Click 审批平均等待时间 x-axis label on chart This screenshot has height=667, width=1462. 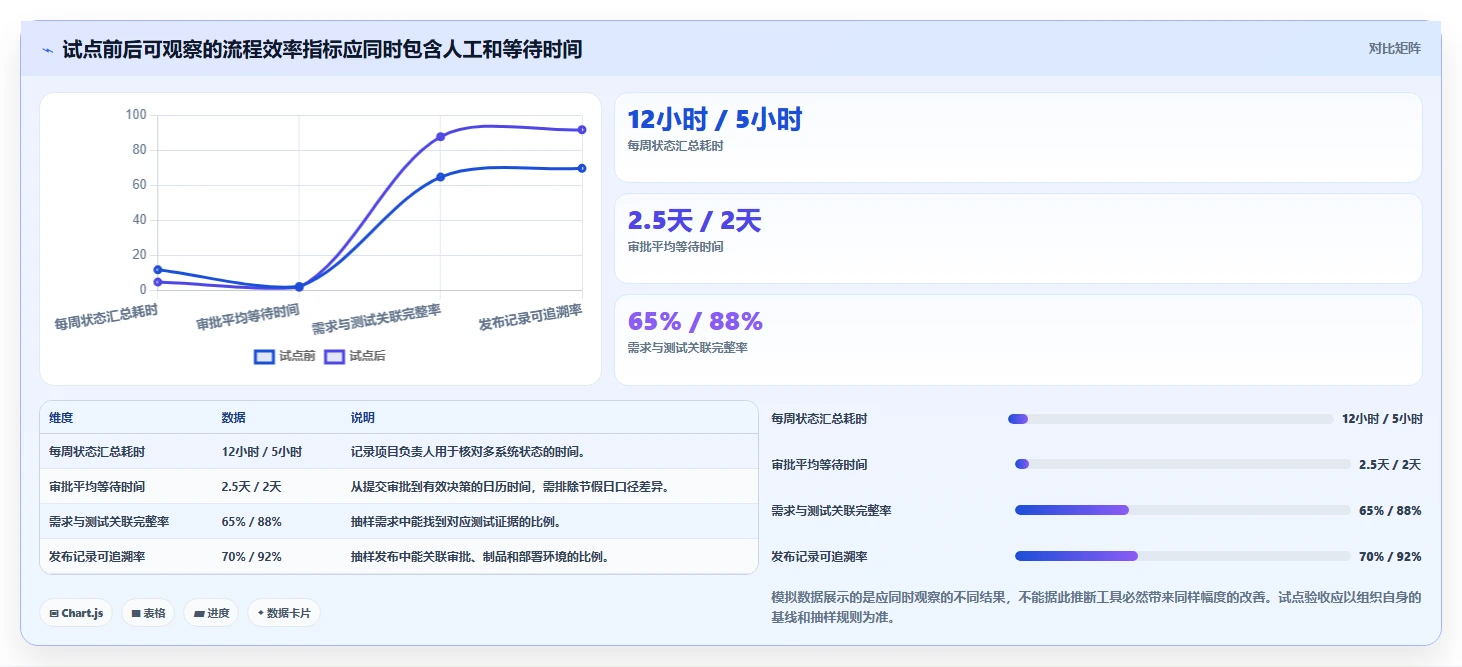(248, 317)
